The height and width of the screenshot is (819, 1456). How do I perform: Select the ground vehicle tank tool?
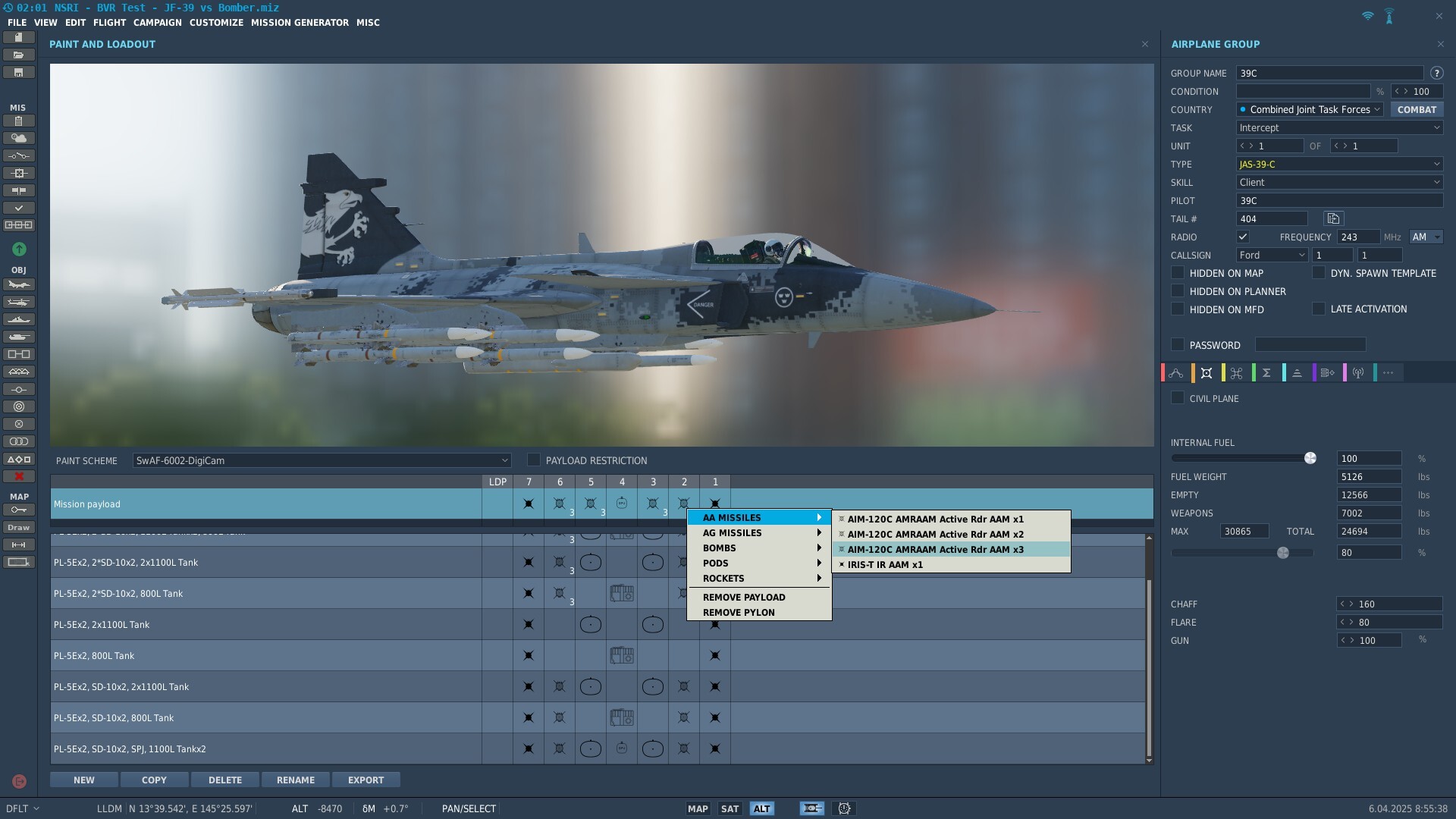point(19,337)
